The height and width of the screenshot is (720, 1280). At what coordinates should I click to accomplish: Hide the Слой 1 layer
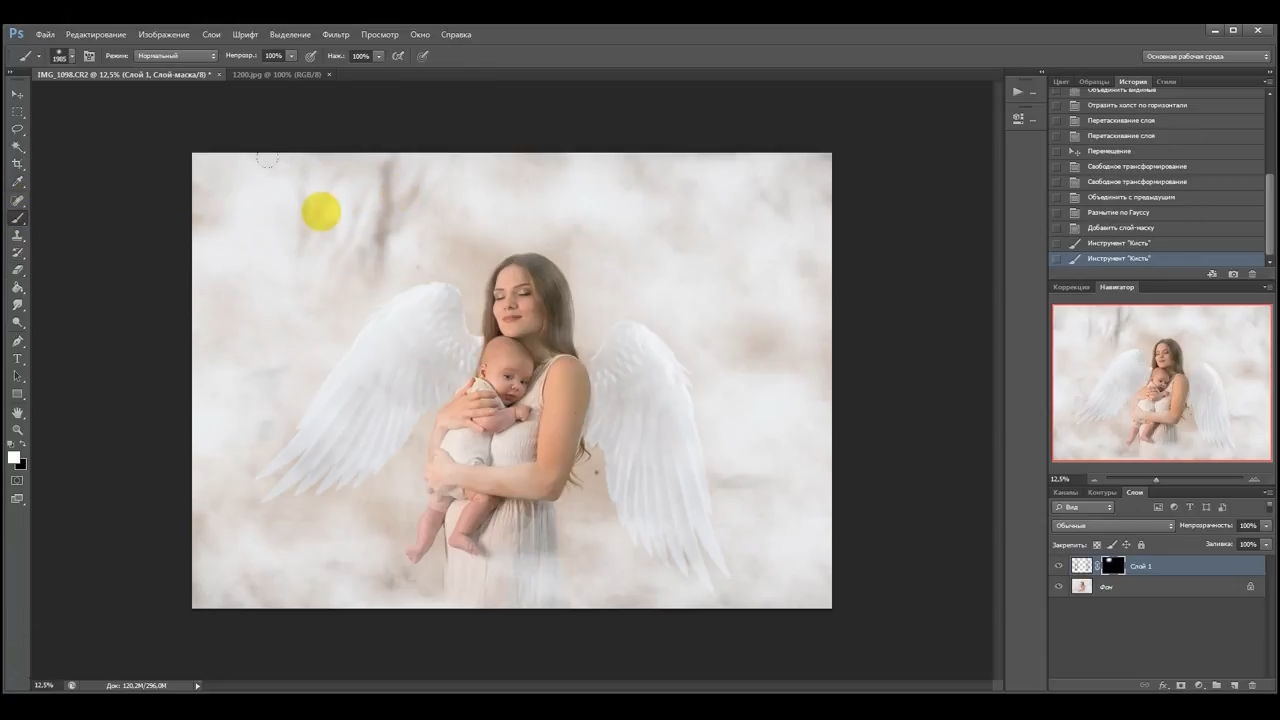click(x=1059, y=566)
